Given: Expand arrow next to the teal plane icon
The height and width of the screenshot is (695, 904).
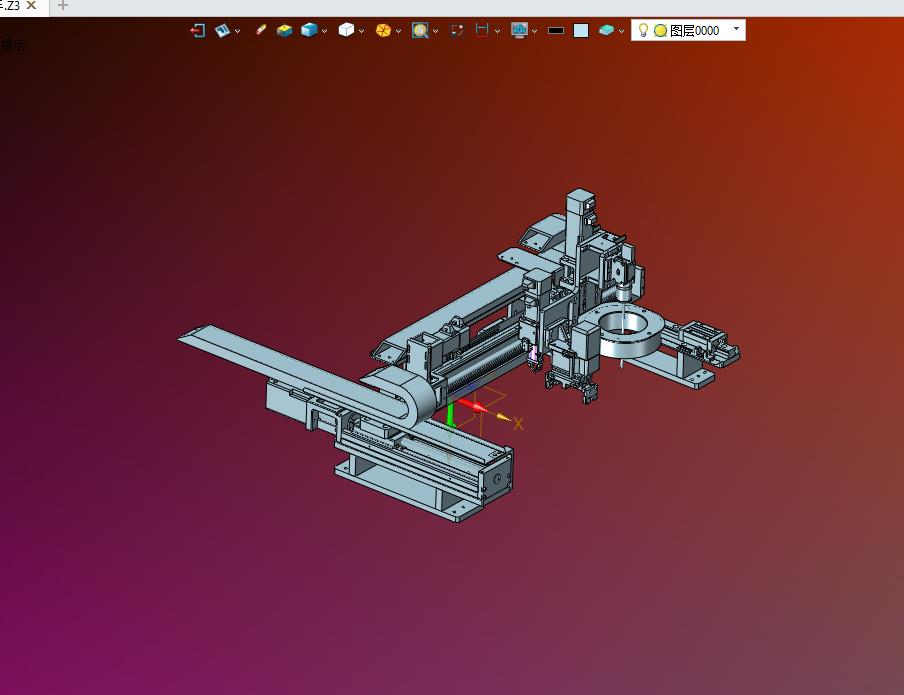Looking at the screenshot, I should coord(621,31).
